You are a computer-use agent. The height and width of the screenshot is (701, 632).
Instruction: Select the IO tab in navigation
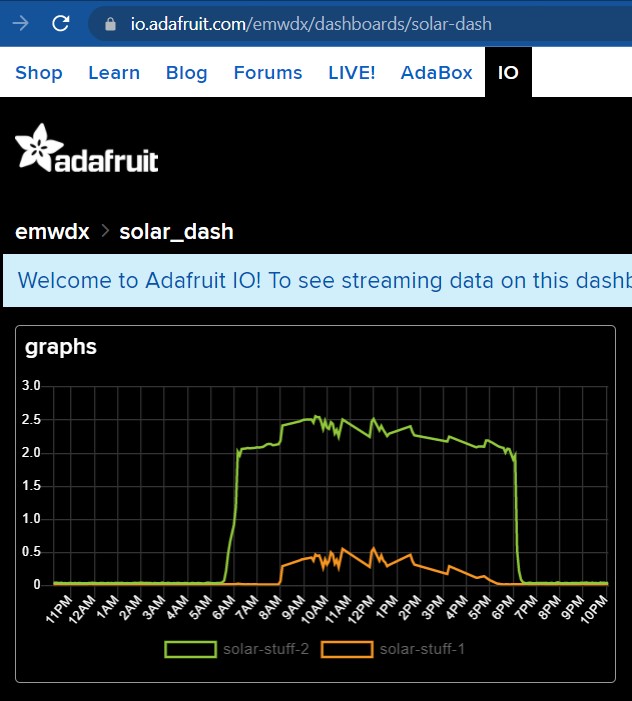click(x=508, y=72)
